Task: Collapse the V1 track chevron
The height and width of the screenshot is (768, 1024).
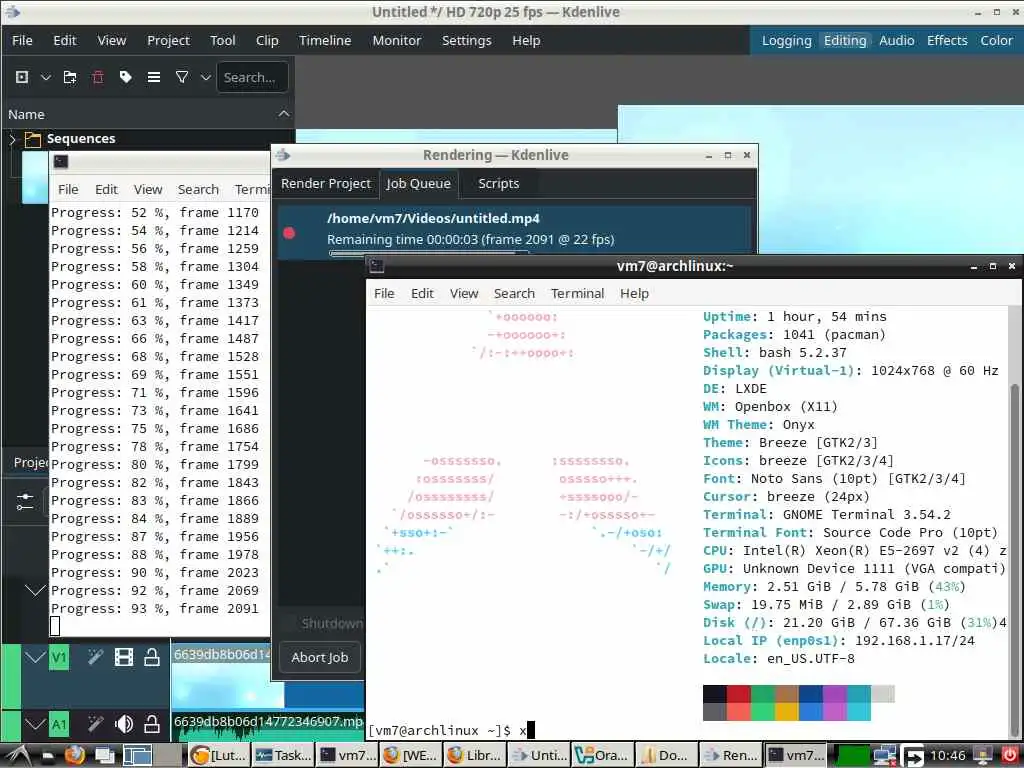Action: 35,656
